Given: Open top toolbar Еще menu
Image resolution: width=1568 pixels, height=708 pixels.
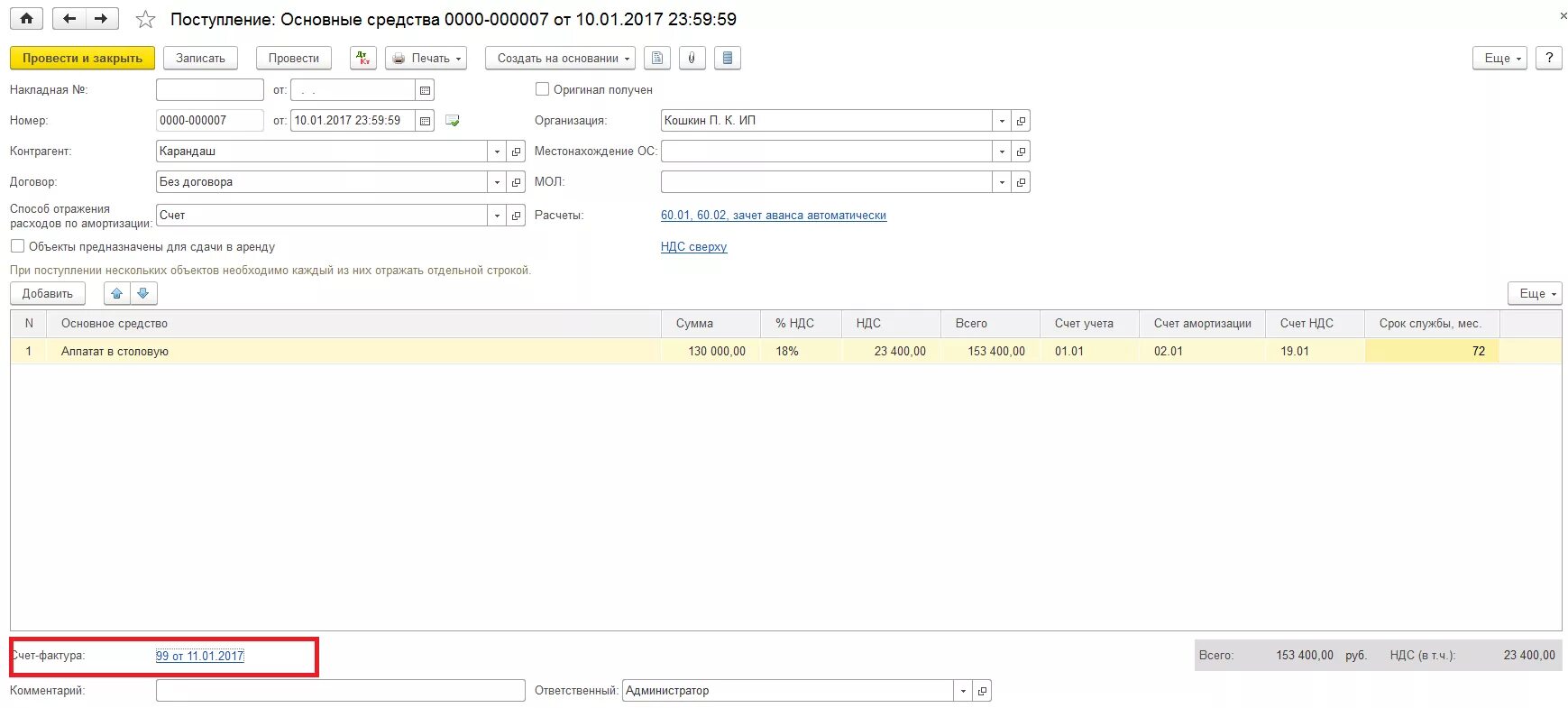Looking at the screenshot, I should click(x=1499, y=58).
